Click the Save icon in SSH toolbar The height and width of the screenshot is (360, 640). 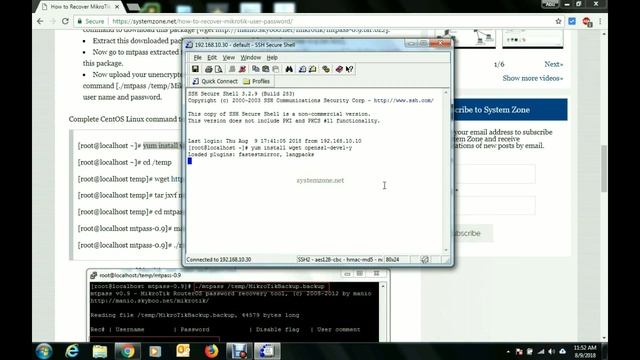pyautogui.click(x=195, y=69)
